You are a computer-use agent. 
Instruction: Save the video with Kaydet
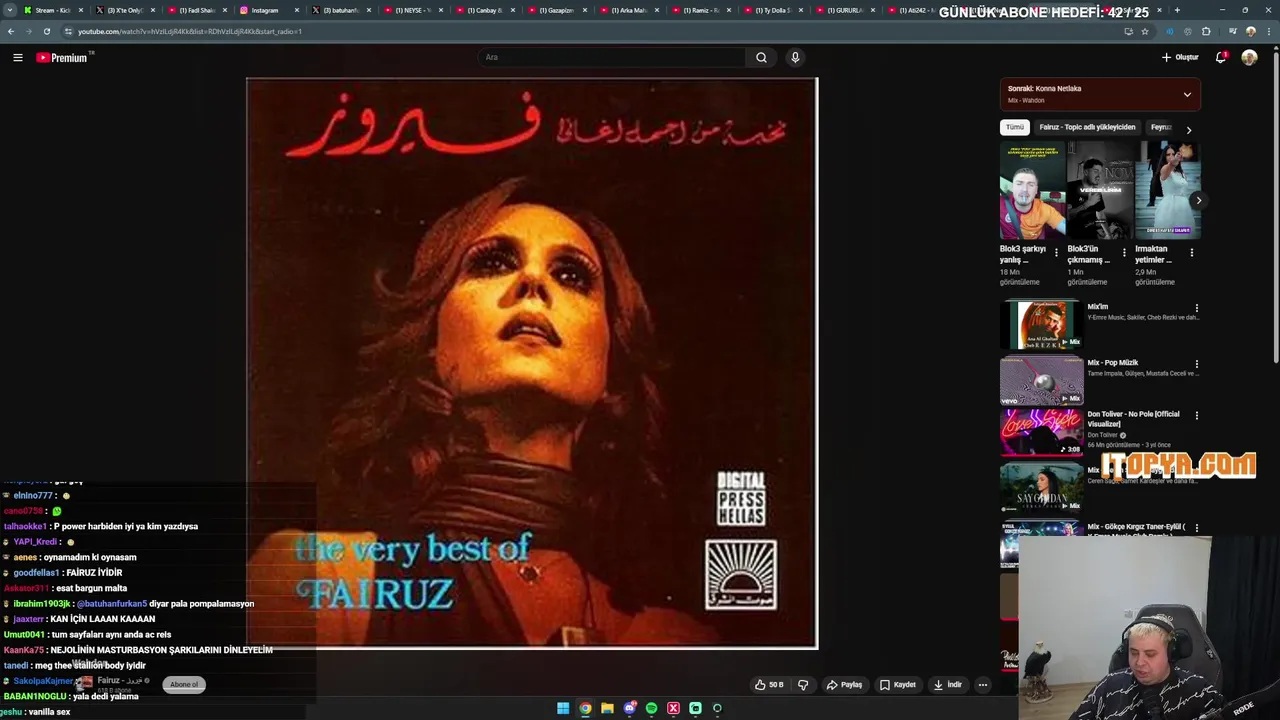(898, 685)
